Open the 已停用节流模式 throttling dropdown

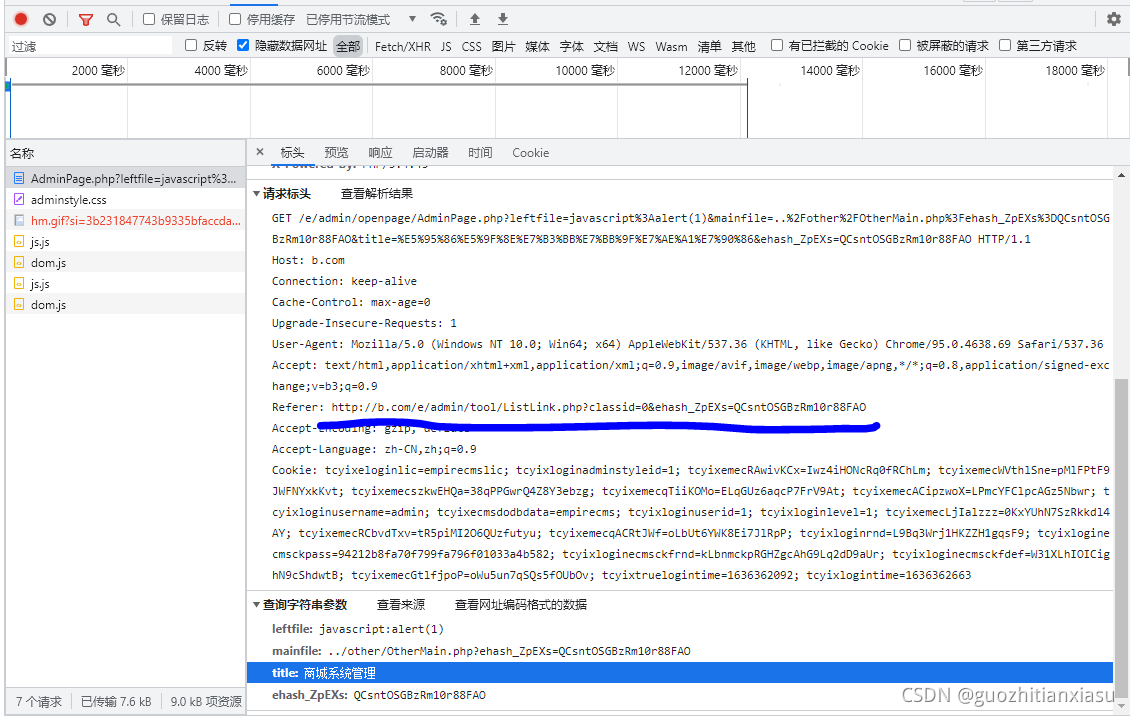361,19
